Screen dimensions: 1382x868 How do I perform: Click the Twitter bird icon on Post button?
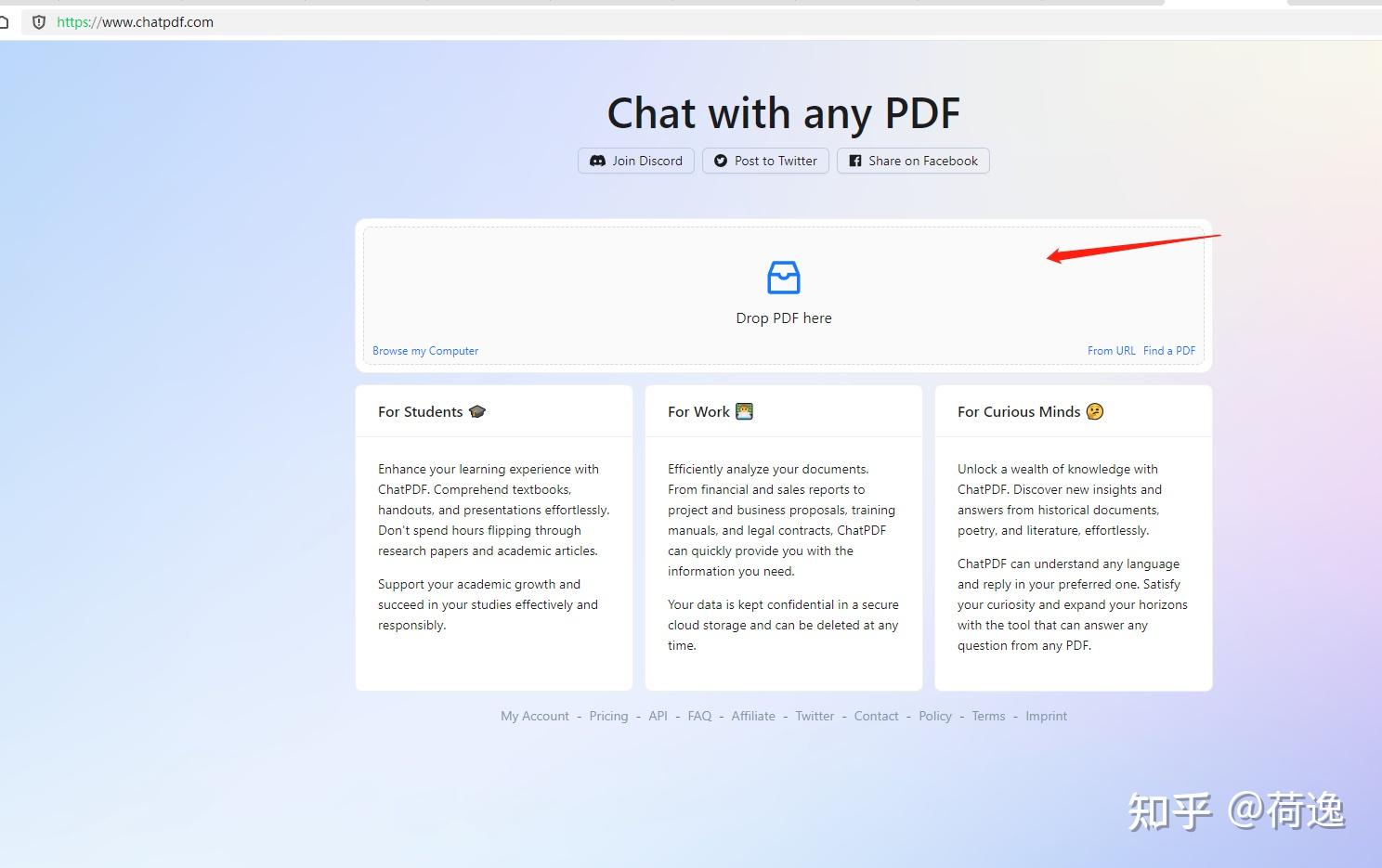(x=721, y=161)
